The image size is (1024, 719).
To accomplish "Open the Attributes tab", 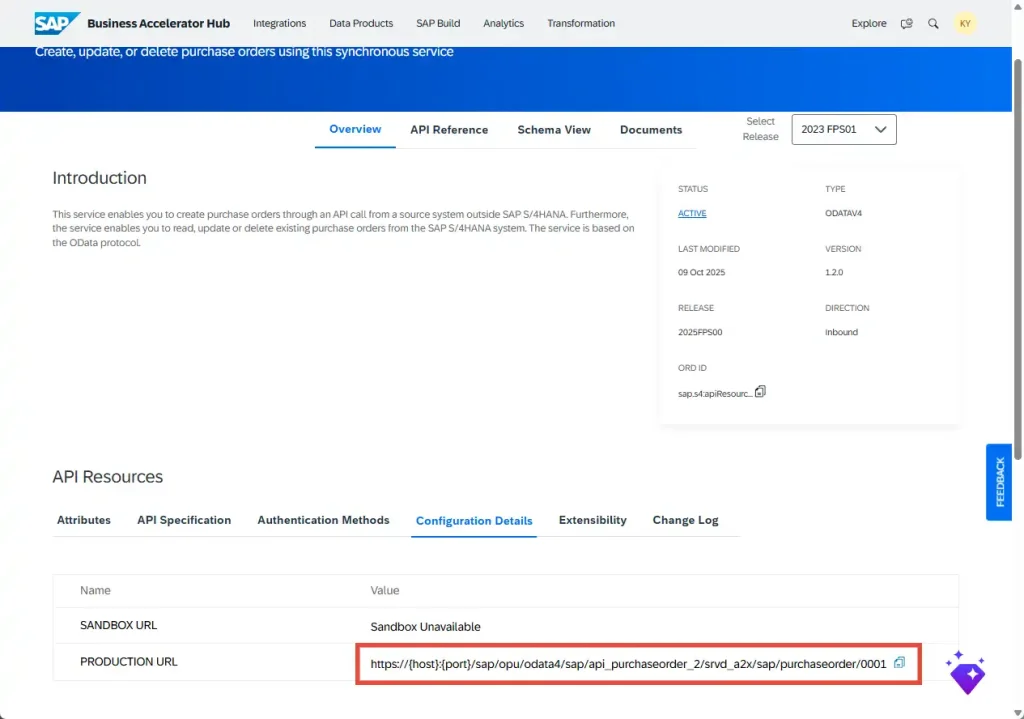I will (x=84, y=520).
